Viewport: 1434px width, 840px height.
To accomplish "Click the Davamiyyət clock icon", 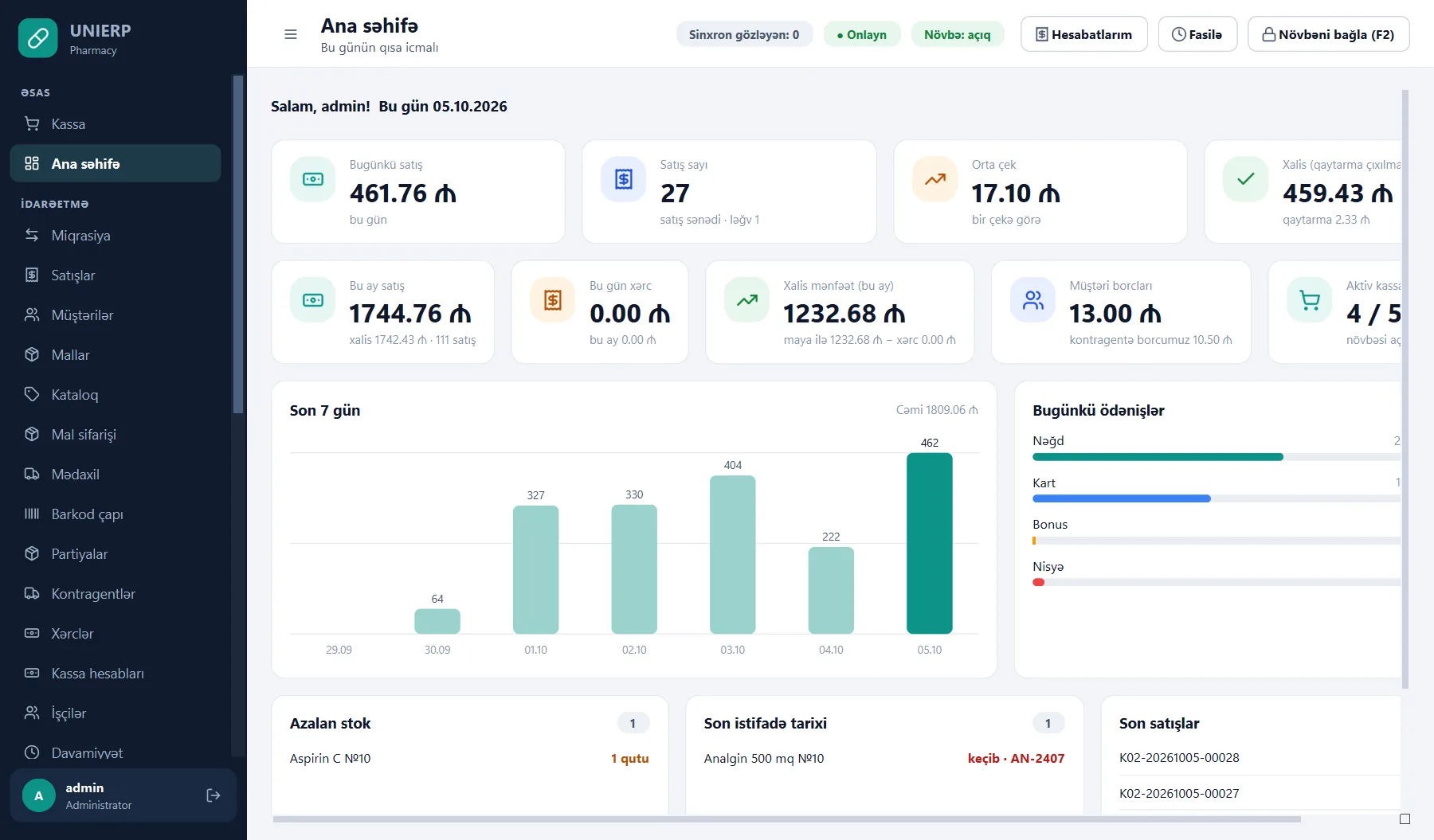I will (x=32, y=752).
